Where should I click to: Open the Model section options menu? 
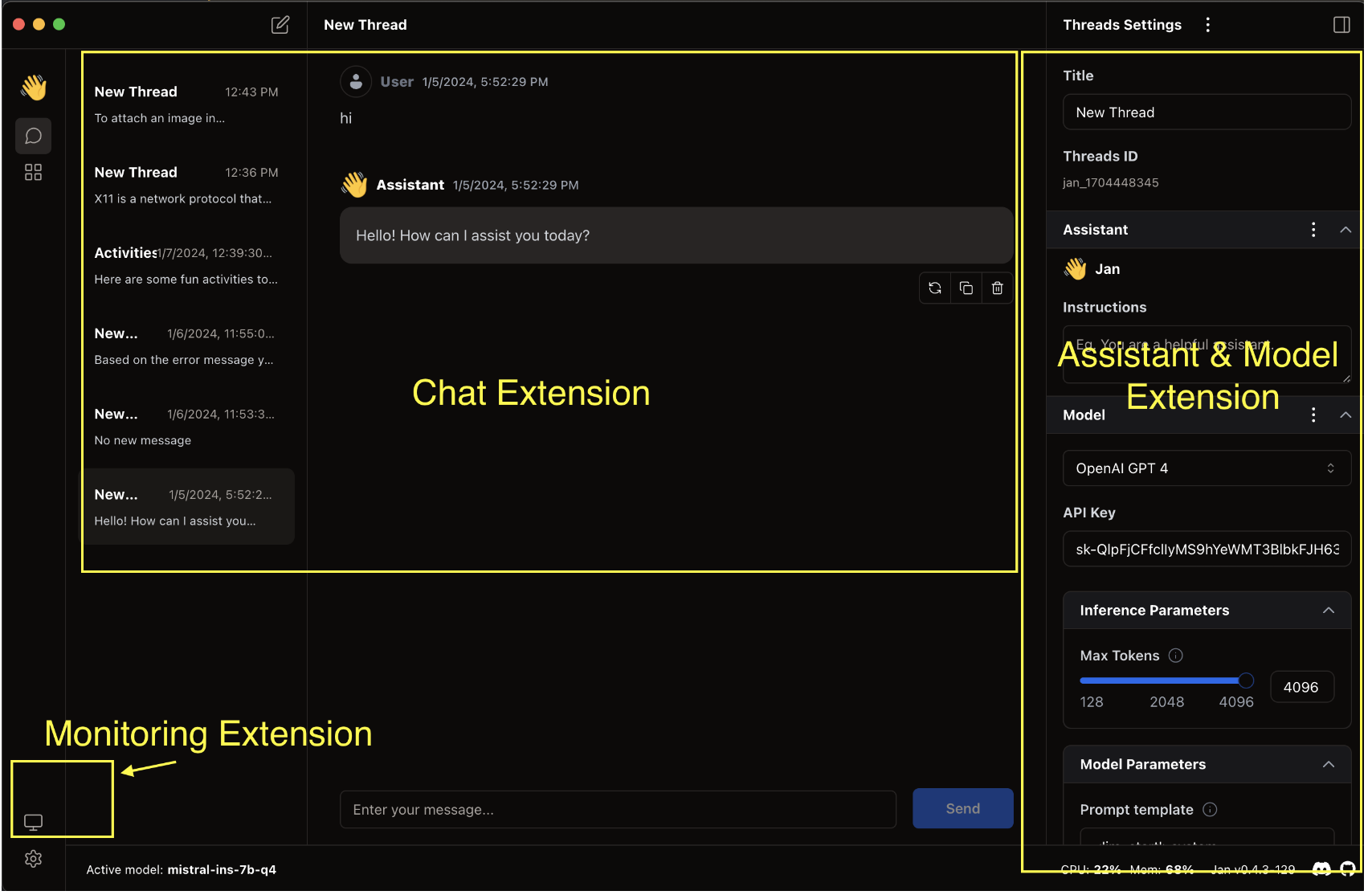click(1313, 415)
